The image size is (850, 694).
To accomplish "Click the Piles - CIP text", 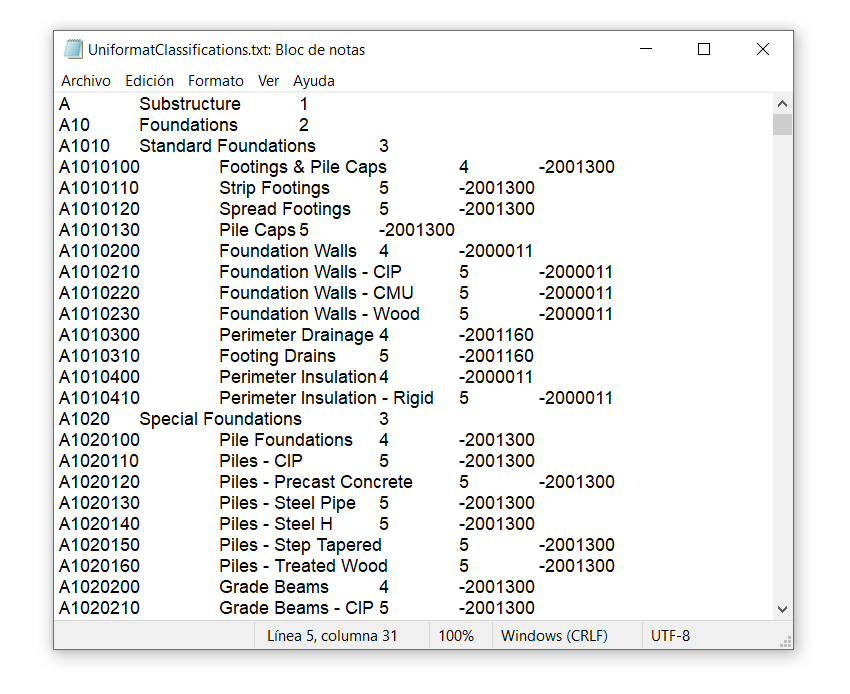I will [x=261, y=461].
